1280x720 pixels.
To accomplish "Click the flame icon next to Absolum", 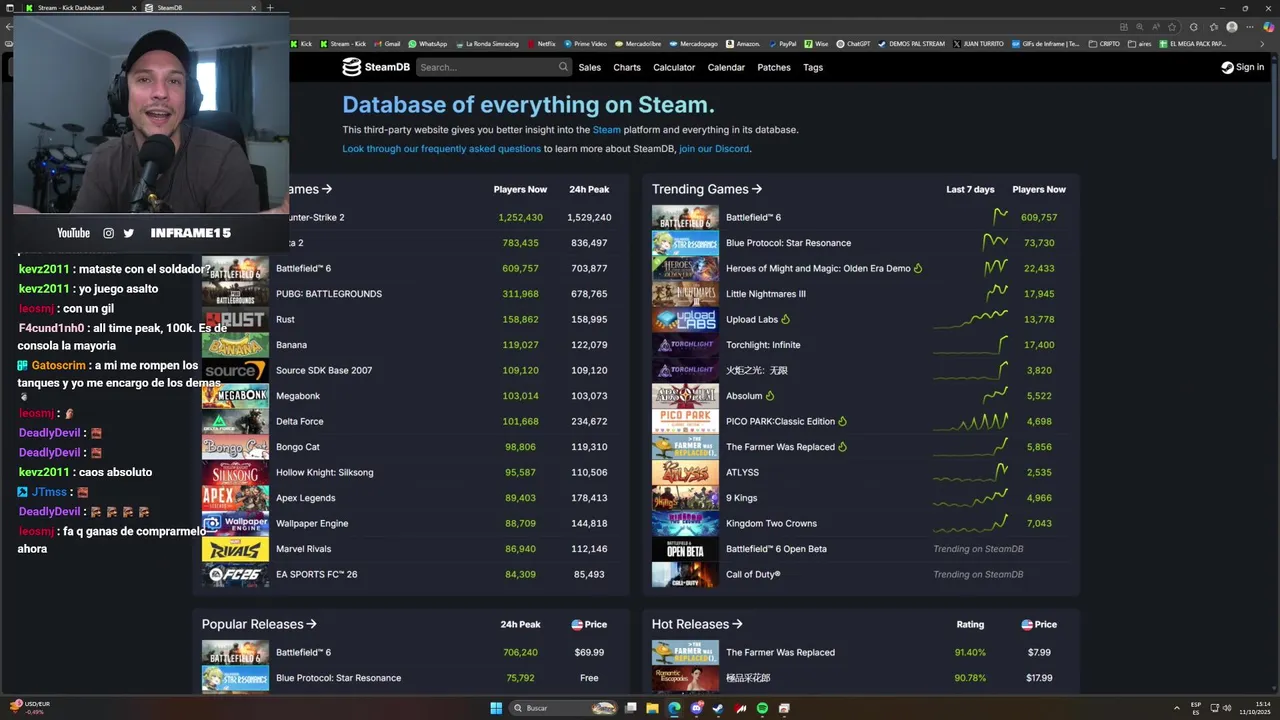I will pyautogui.click(x=770, y=396).
